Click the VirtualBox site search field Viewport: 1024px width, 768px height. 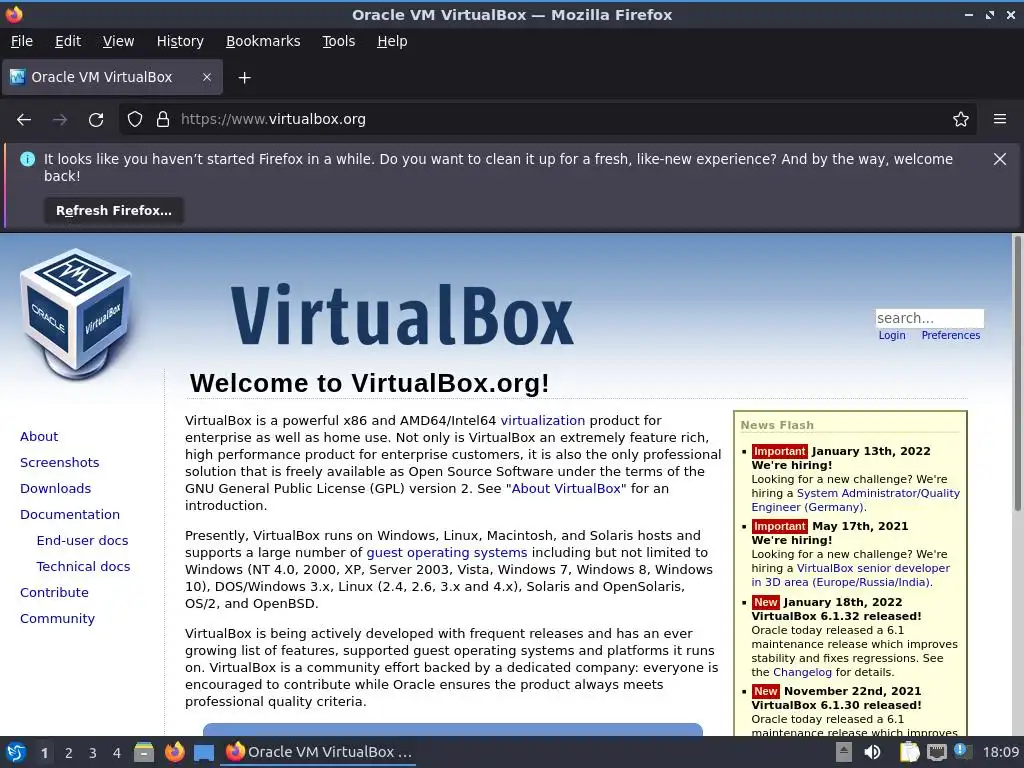click(929, 318)
